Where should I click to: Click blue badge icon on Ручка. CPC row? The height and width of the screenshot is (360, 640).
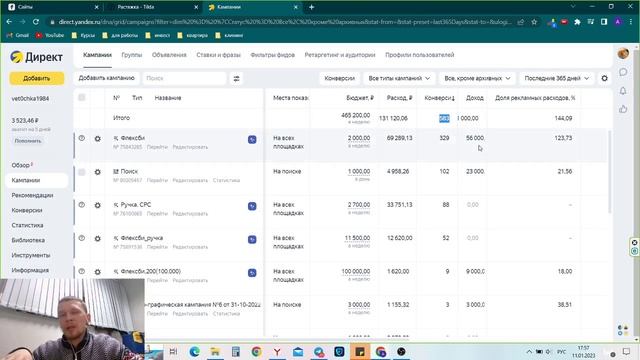click(x=252, y=206)
